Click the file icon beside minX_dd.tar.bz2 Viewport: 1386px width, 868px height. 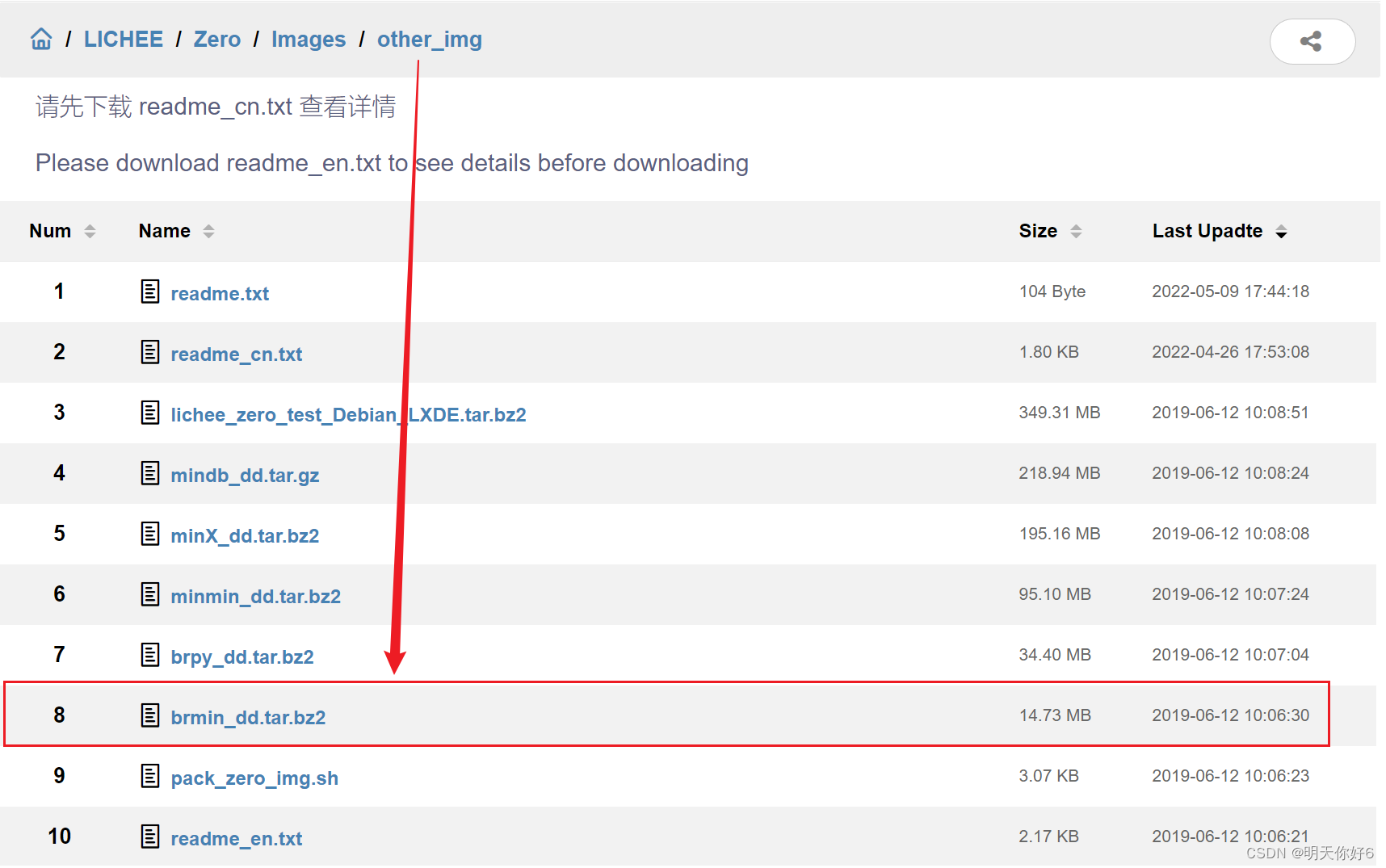[x=150, y=534]
